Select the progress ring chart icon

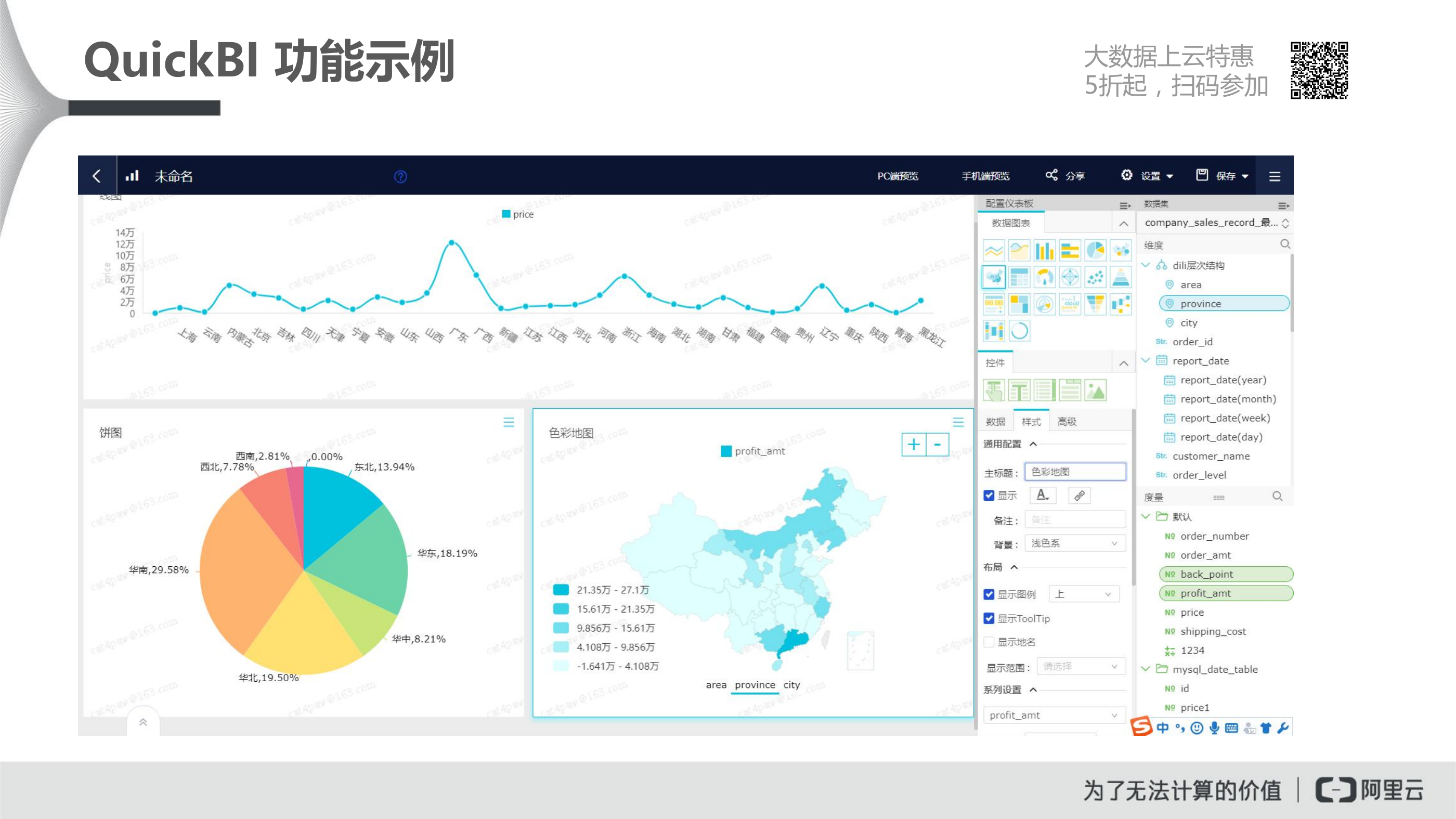pyautogui.click(x=1019, y=331)
